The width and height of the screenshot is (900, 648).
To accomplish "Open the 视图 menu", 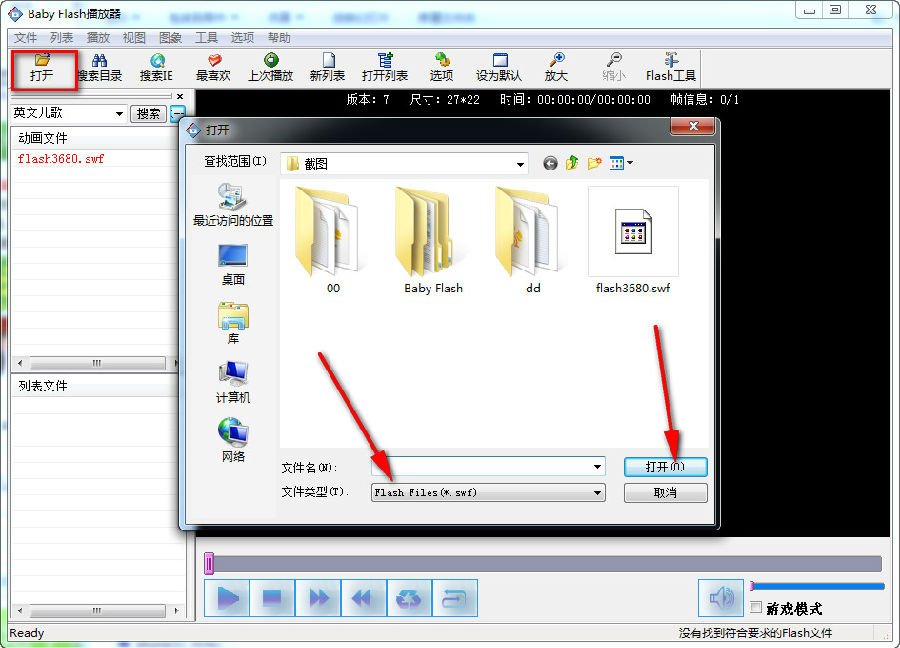I will tap(134, 38).
